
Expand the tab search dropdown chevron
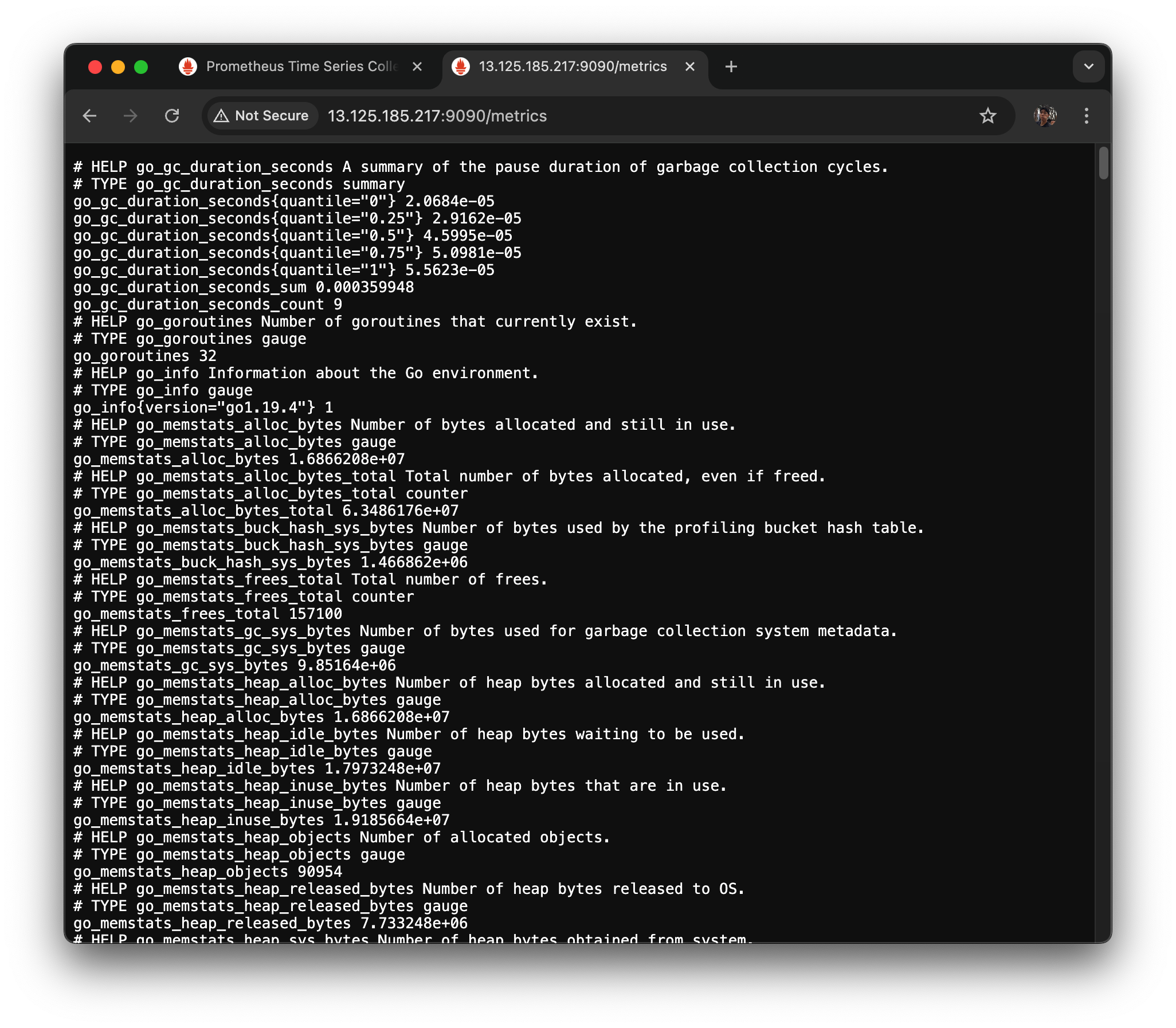pyautogui.click(x=1088, y=66)
